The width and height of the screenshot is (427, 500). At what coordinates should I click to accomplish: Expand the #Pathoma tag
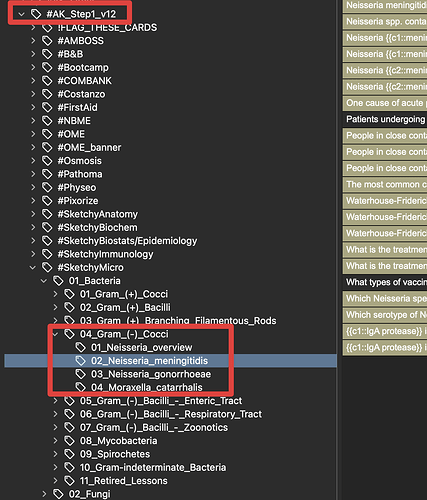[x=33, y=174]
